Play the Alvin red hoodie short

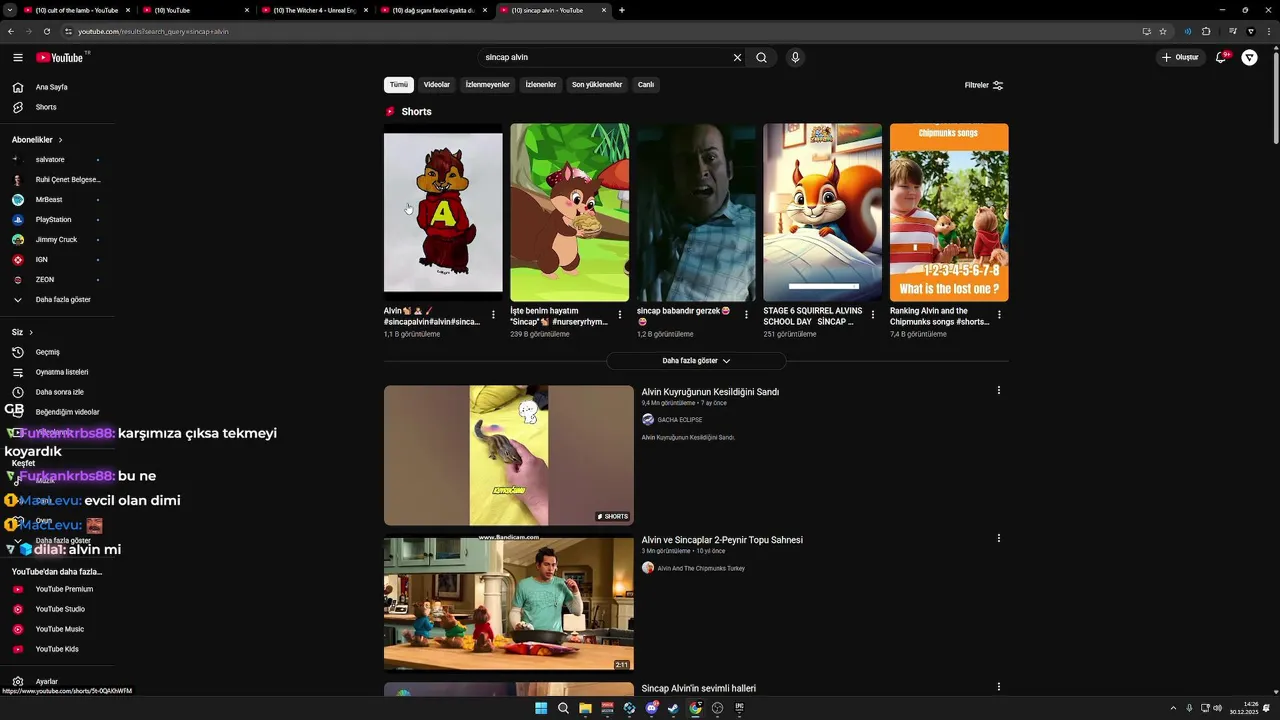[443, 212]
